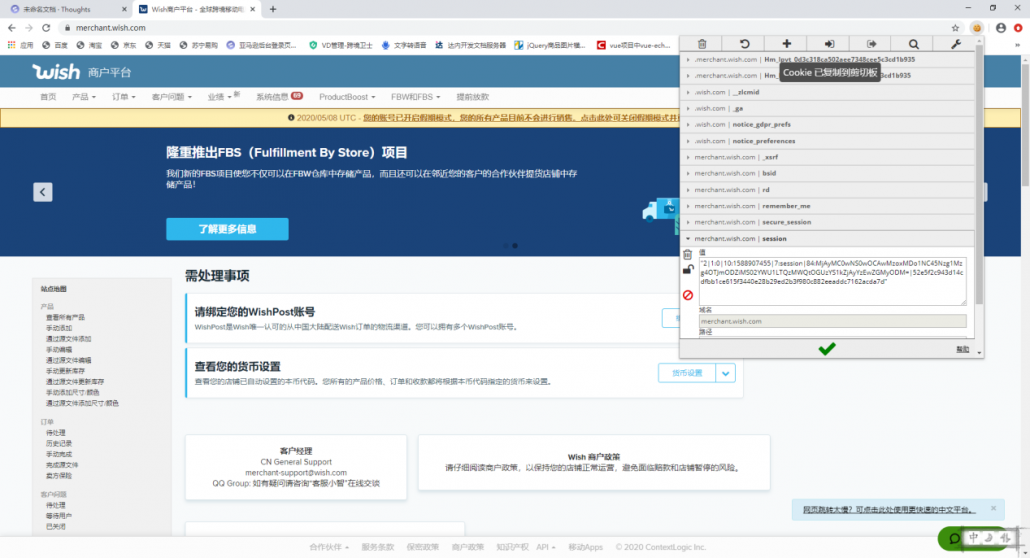Viewport: 1030px width, 558px height.
Task: Expand the secure_session cookie row
Action: pyautogui.click(x=827, y=222)
